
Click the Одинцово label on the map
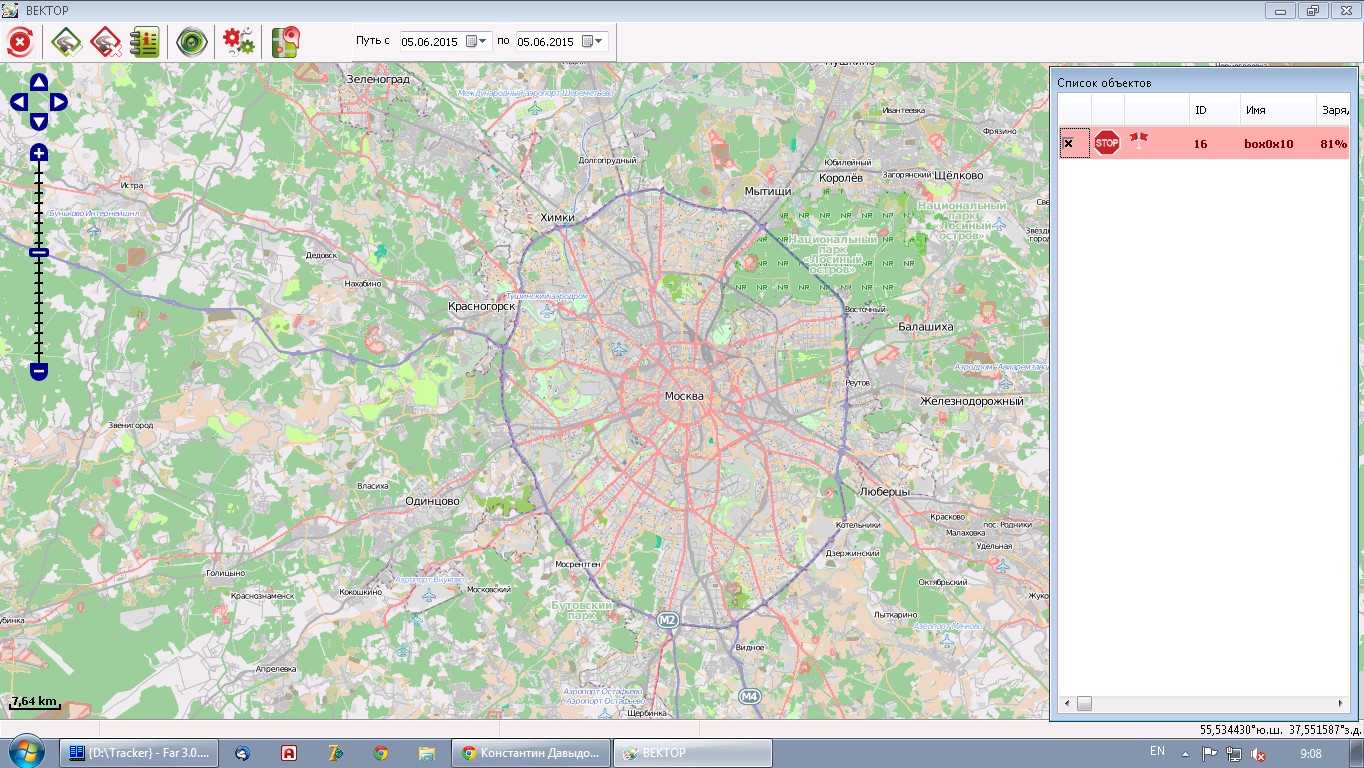[x=432, y=501]
